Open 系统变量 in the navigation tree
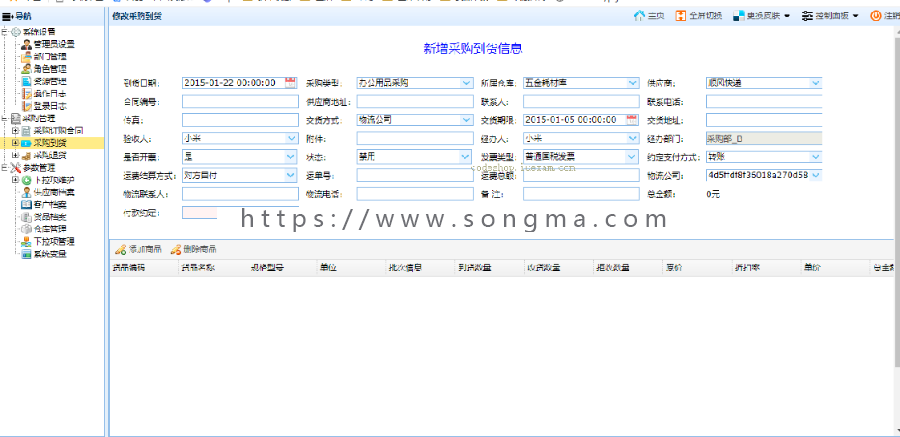Image resolution: width=900 pixels, height=437 pixels. click(50, 254)
